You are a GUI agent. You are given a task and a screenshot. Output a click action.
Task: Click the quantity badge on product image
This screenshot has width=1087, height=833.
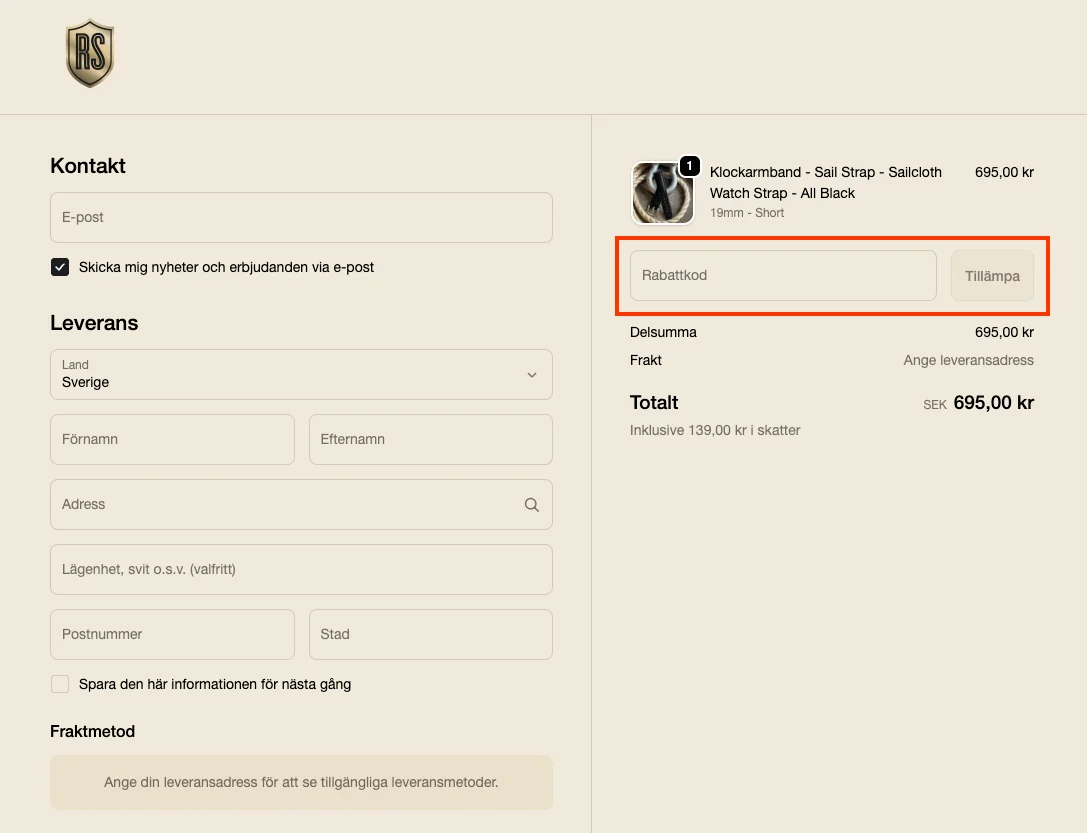point(689,166)
